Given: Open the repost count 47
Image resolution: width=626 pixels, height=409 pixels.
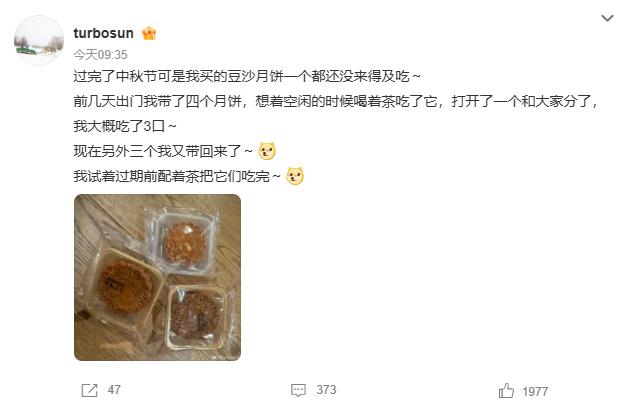Looking at the screenshot, I should pyautogui.click(x=114, y=390).
